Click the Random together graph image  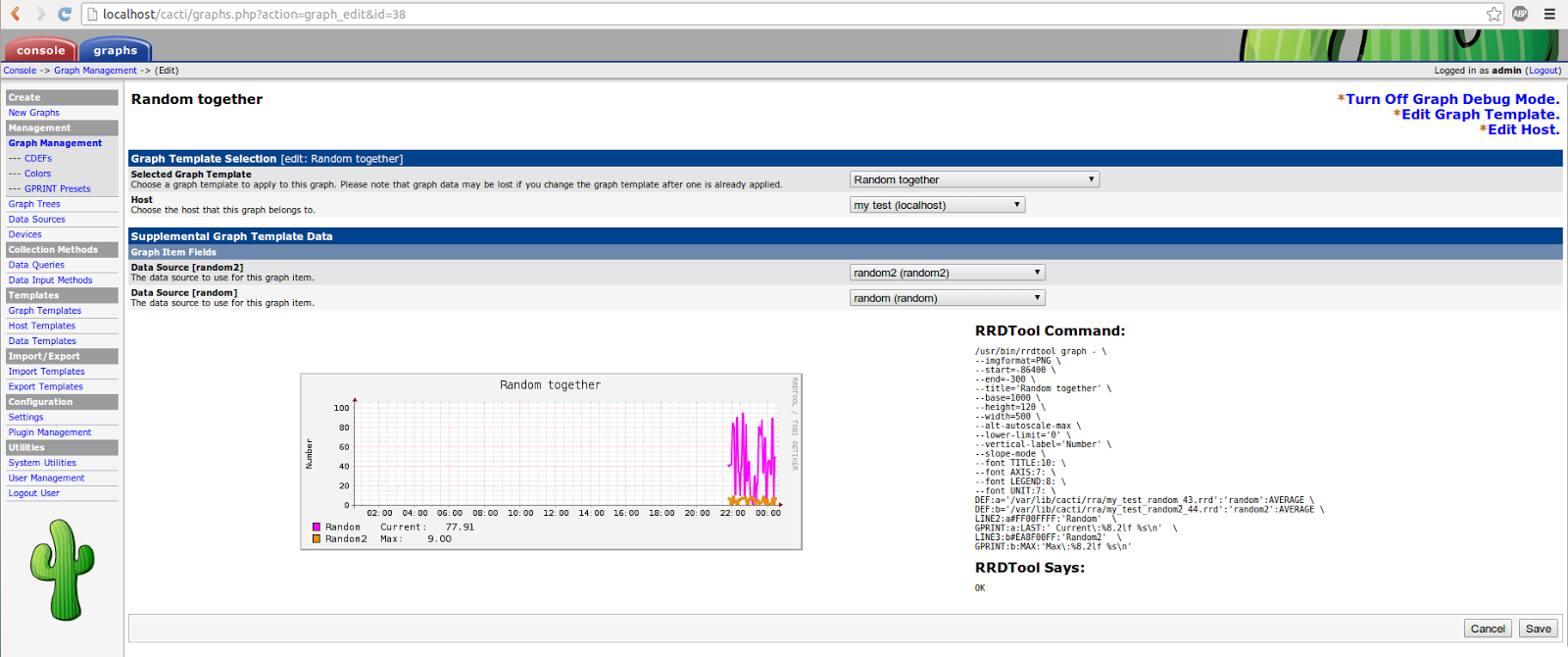click(551, 462)
